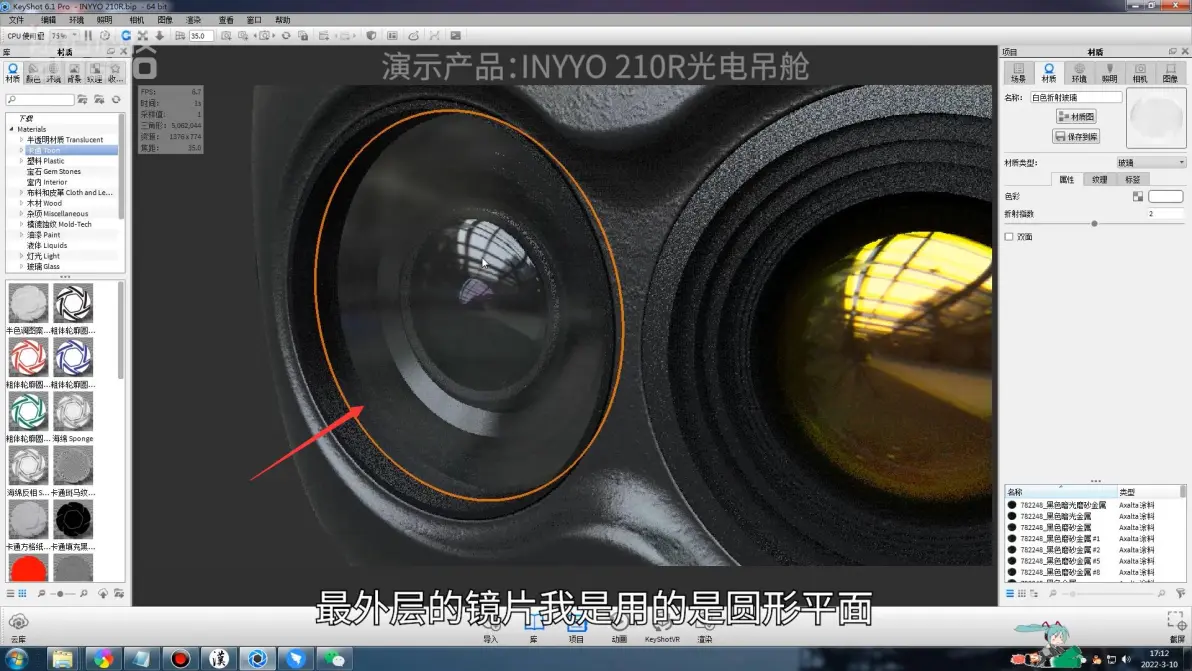Viewport: 1192px width, 671px height.
Task: Click the shield toolbar icon
Action: point(371,36)
